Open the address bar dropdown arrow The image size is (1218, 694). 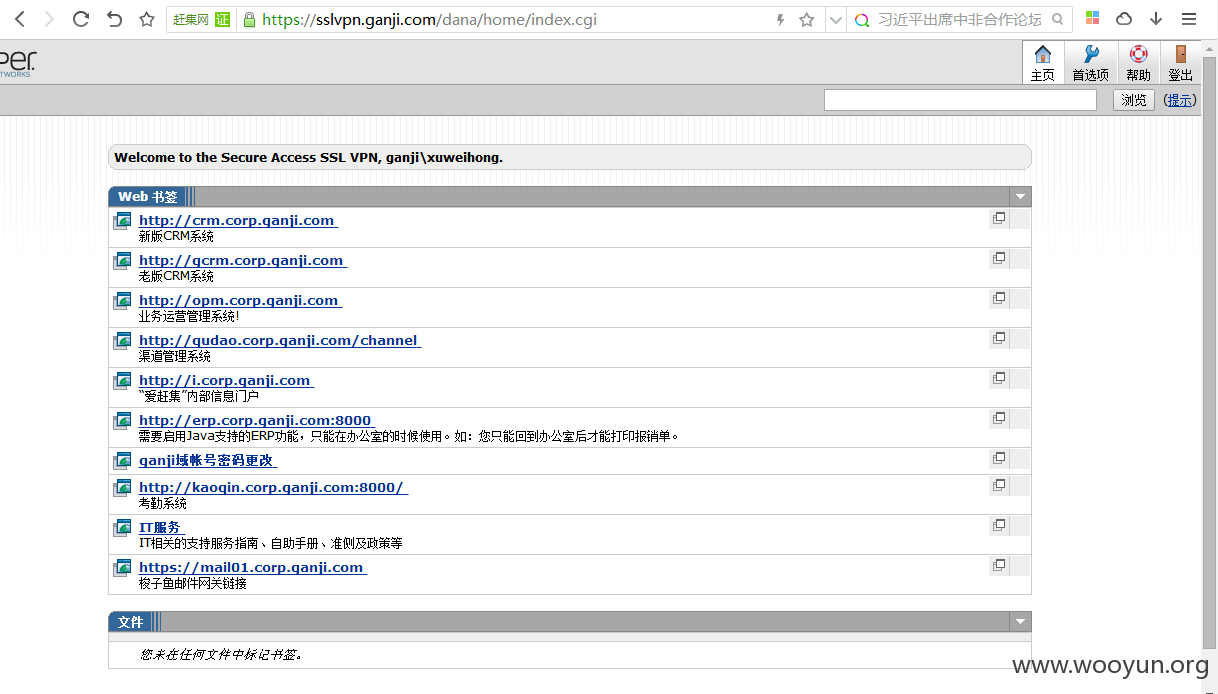tap(836, 19)
